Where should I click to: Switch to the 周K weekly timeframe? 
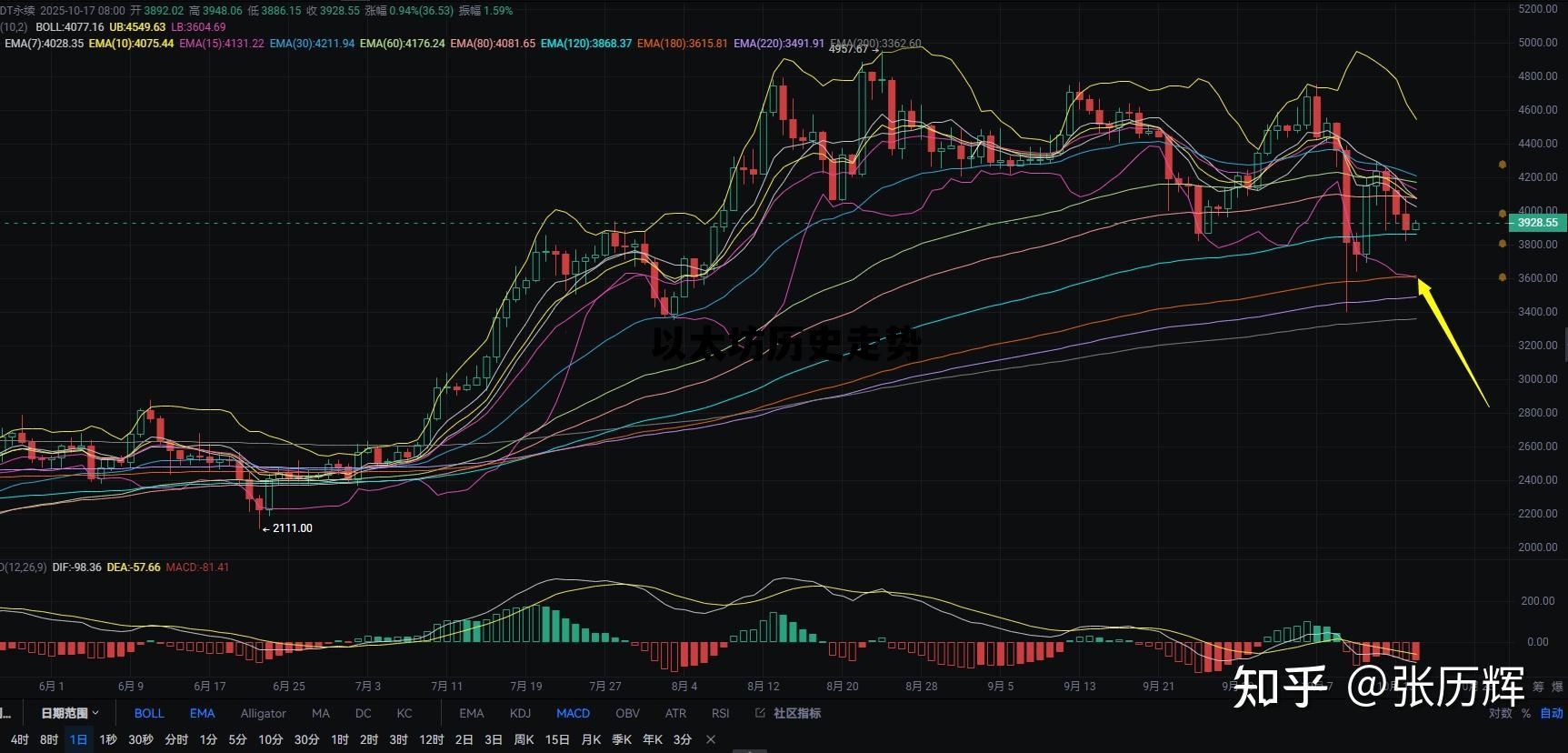tap(524, 739)
